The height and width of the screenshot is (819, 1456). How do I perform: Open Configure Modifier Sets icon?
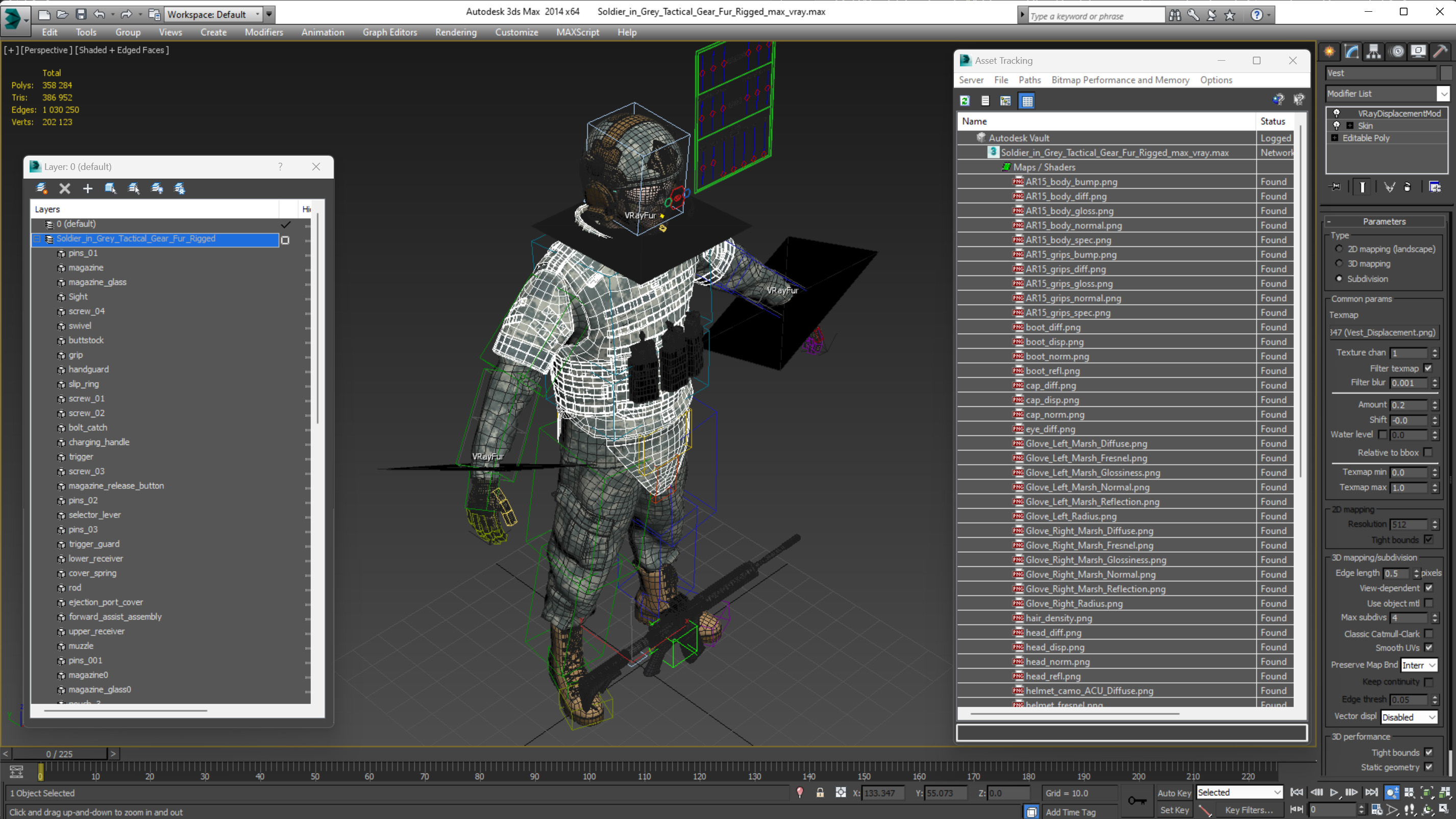click(1435, 187)
